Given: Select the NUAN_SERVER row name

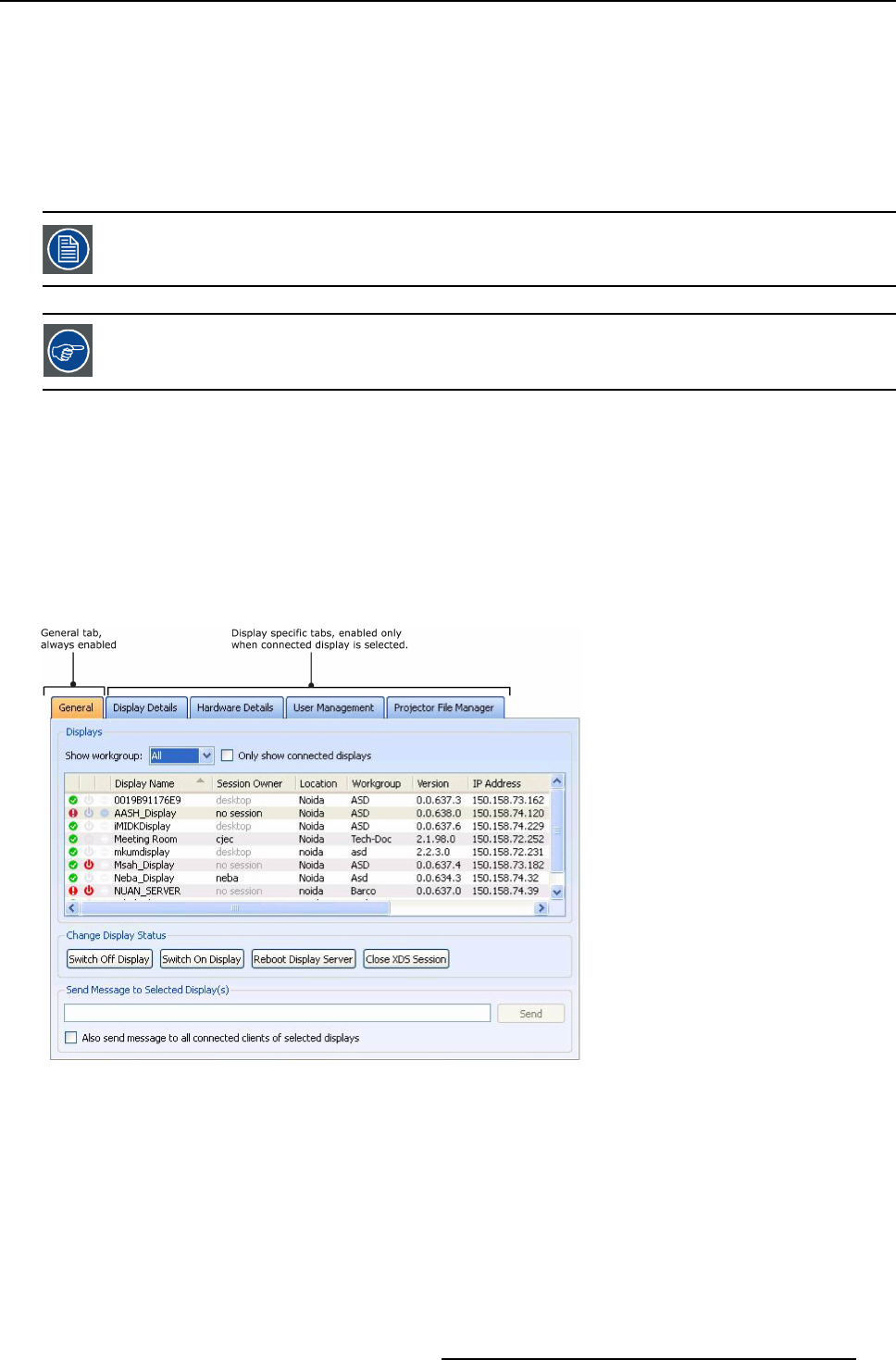Looking at the screenshot, I should click(x=147, y=891).
